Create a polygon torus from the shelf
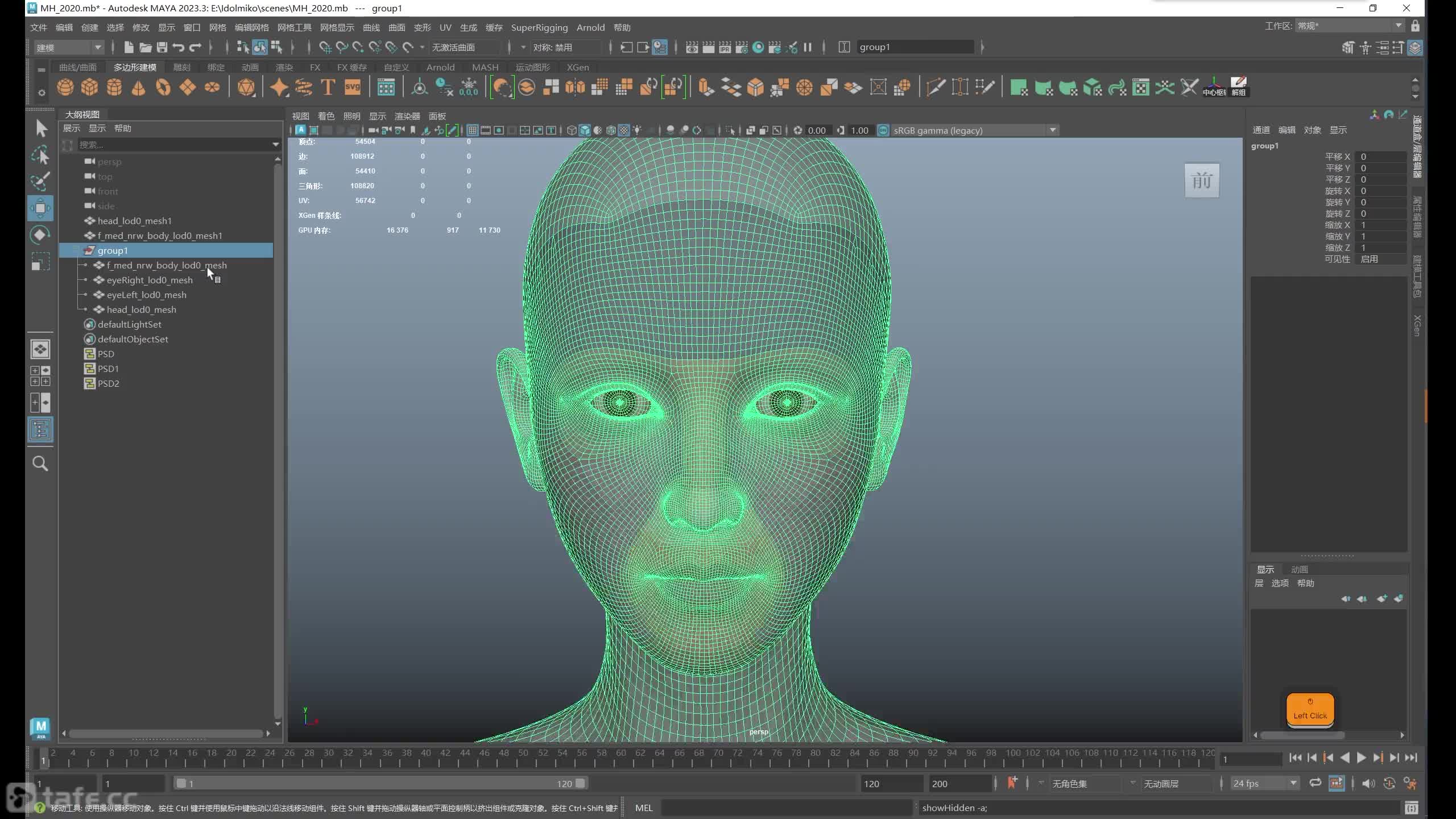The height and width of the screenshot is (819, 1456). [x=163, y=88]
